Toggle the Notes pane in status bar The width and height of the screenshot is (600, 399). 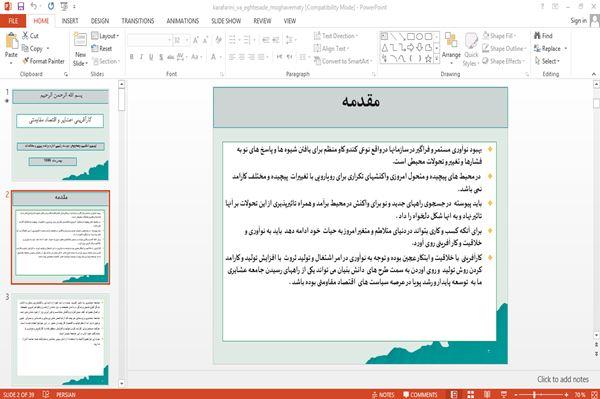point(383,394)
